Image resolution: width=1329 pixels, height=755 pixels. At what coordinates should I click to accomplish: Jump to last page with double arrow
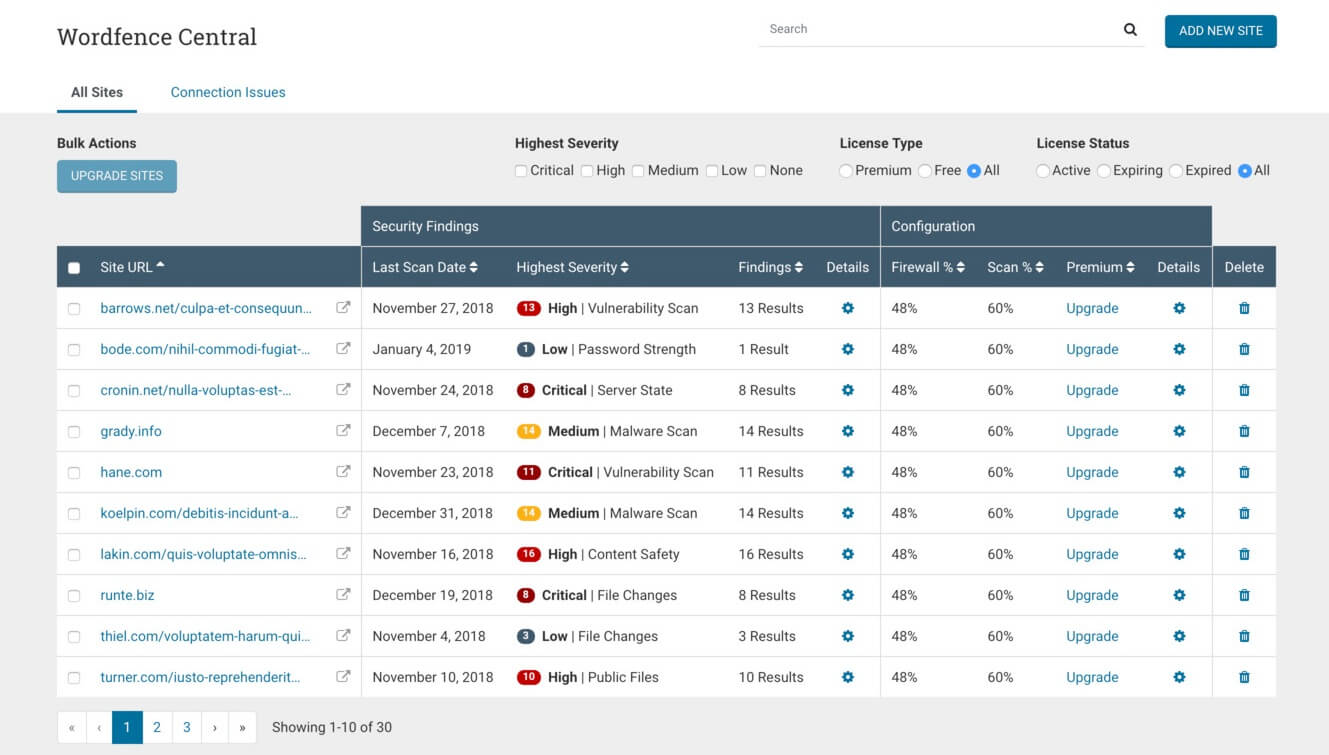point(243,727)
